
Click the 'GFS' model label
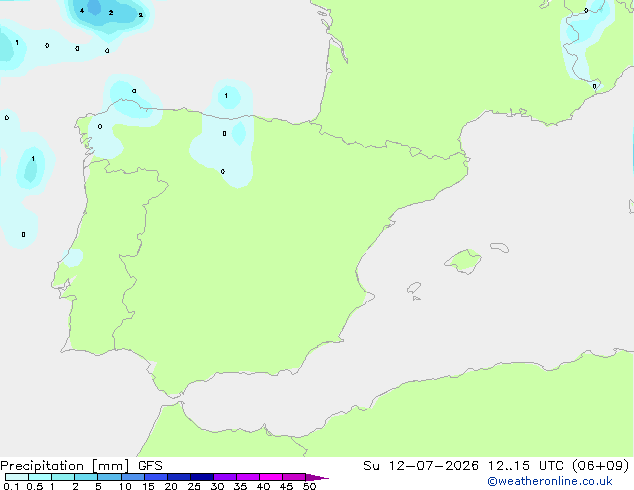(150, 466)
